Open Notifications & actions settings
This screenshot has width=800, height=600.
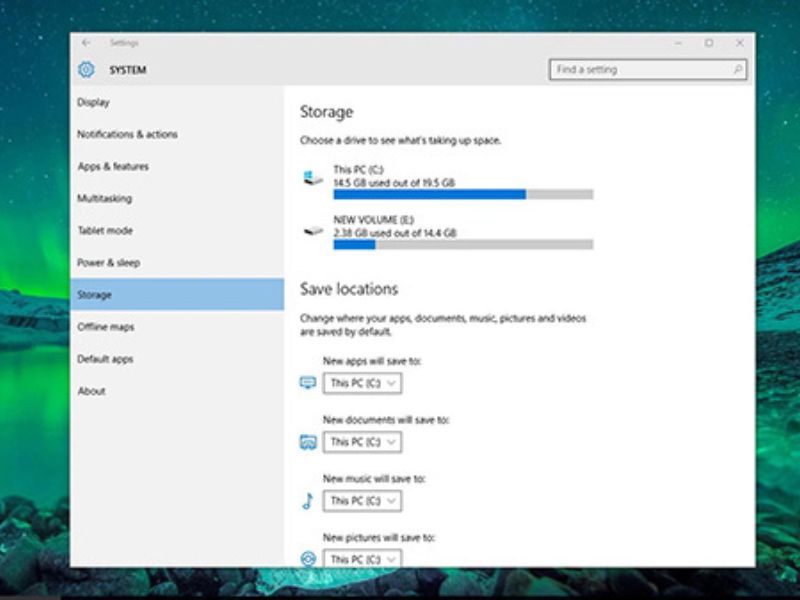[177, 134]
